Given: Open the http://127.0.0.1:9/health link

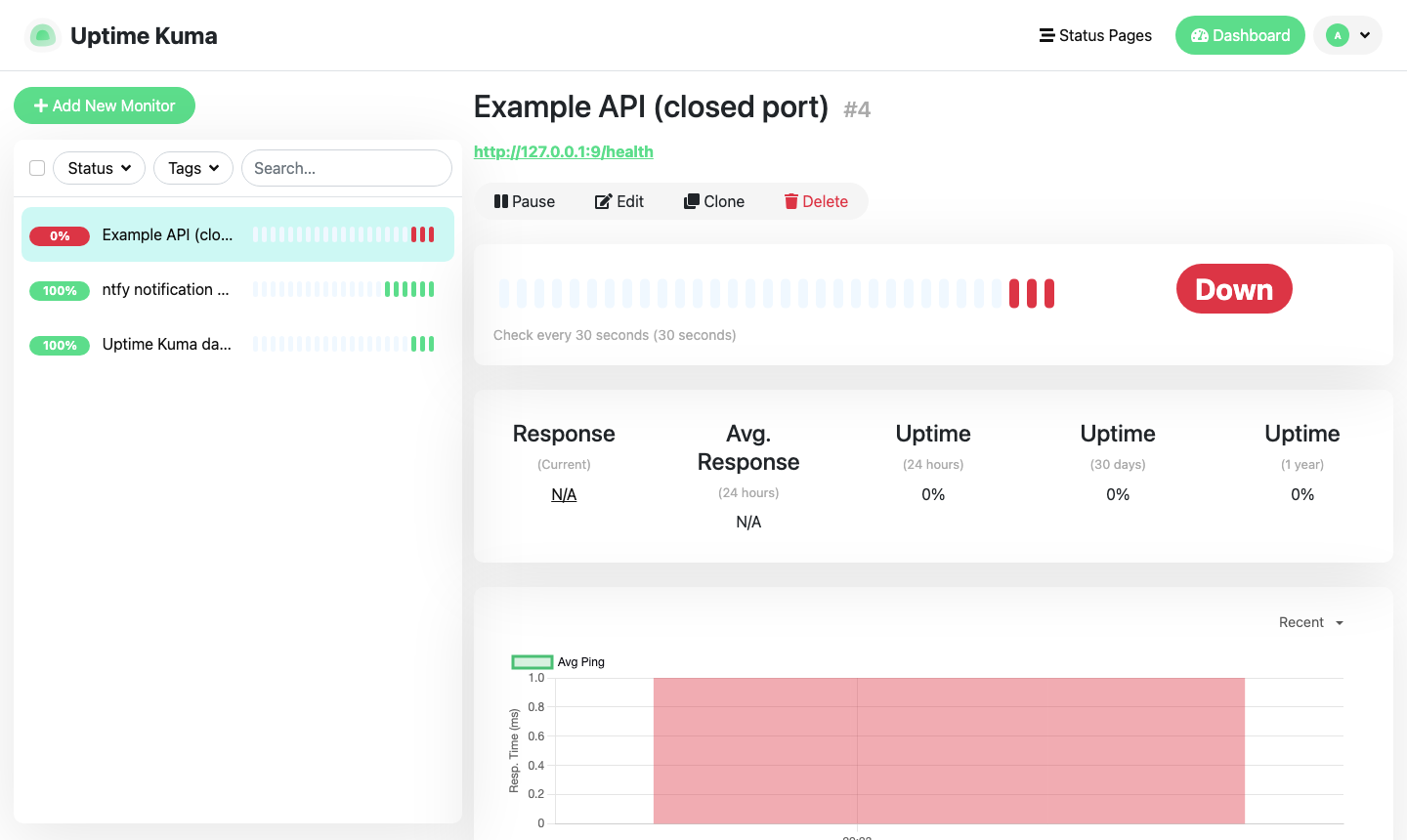Looking at the screenshot, I should [564, 151].
